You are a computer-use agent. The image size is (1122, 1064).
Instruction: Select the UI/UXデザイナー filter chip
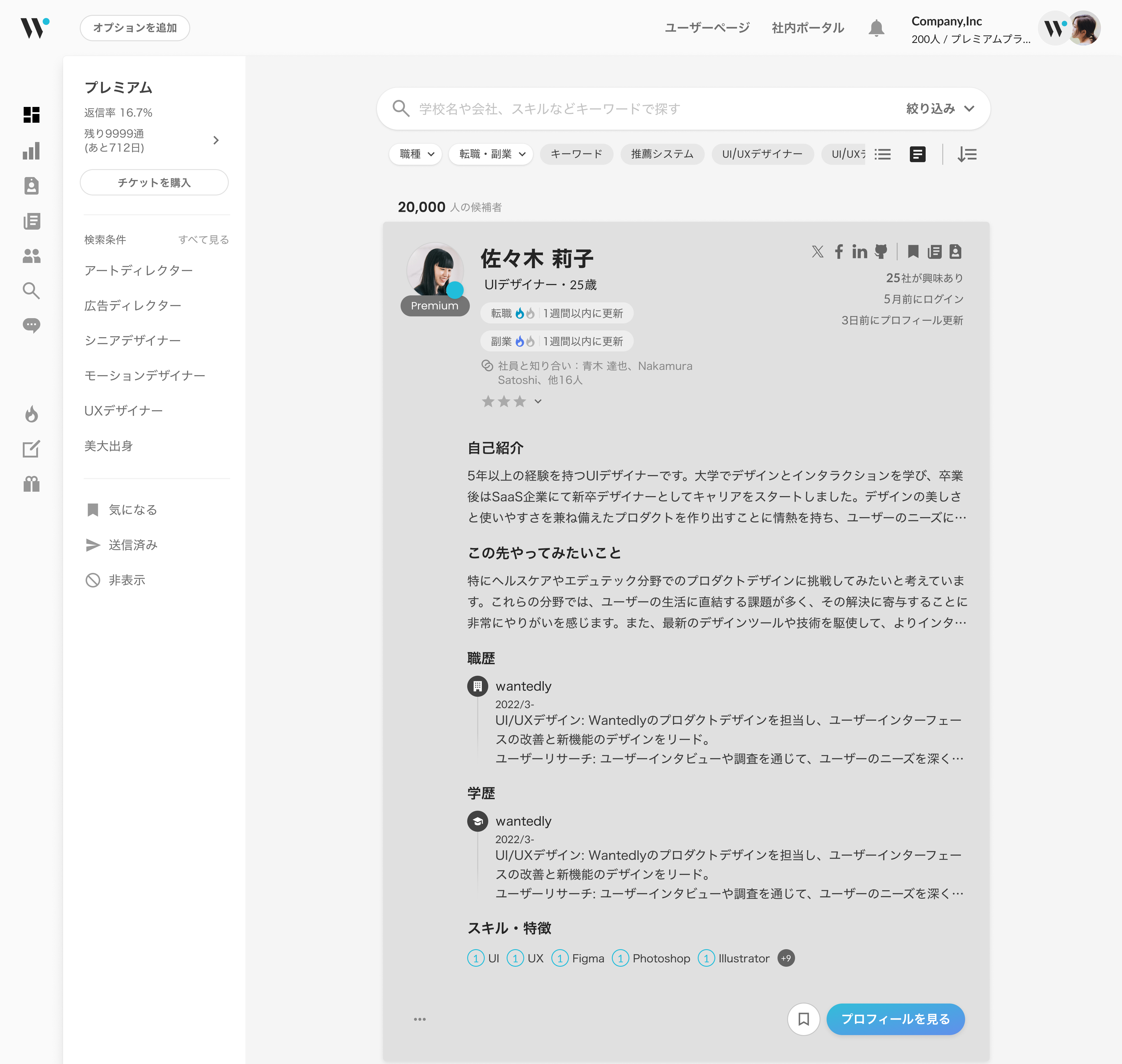pos(762,154)
